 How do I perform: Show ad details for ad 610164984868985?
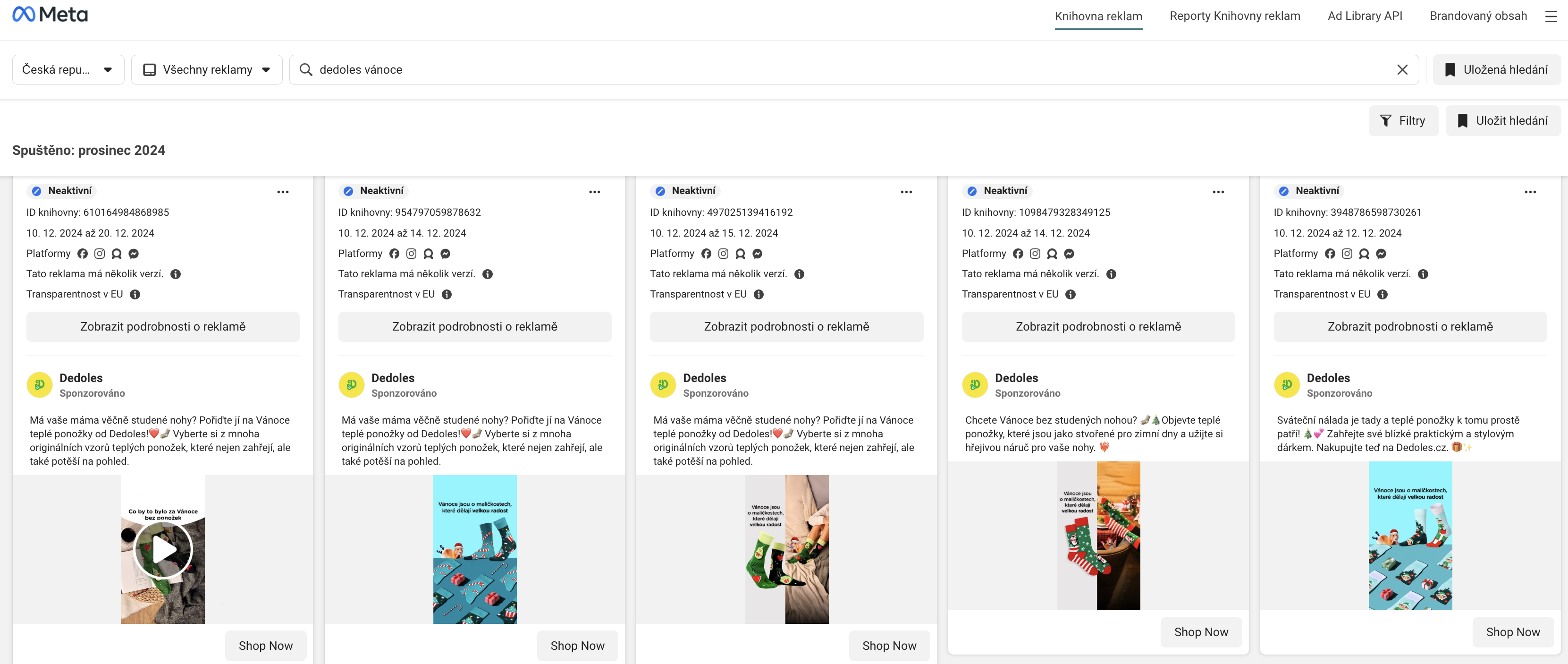[162, 326]
